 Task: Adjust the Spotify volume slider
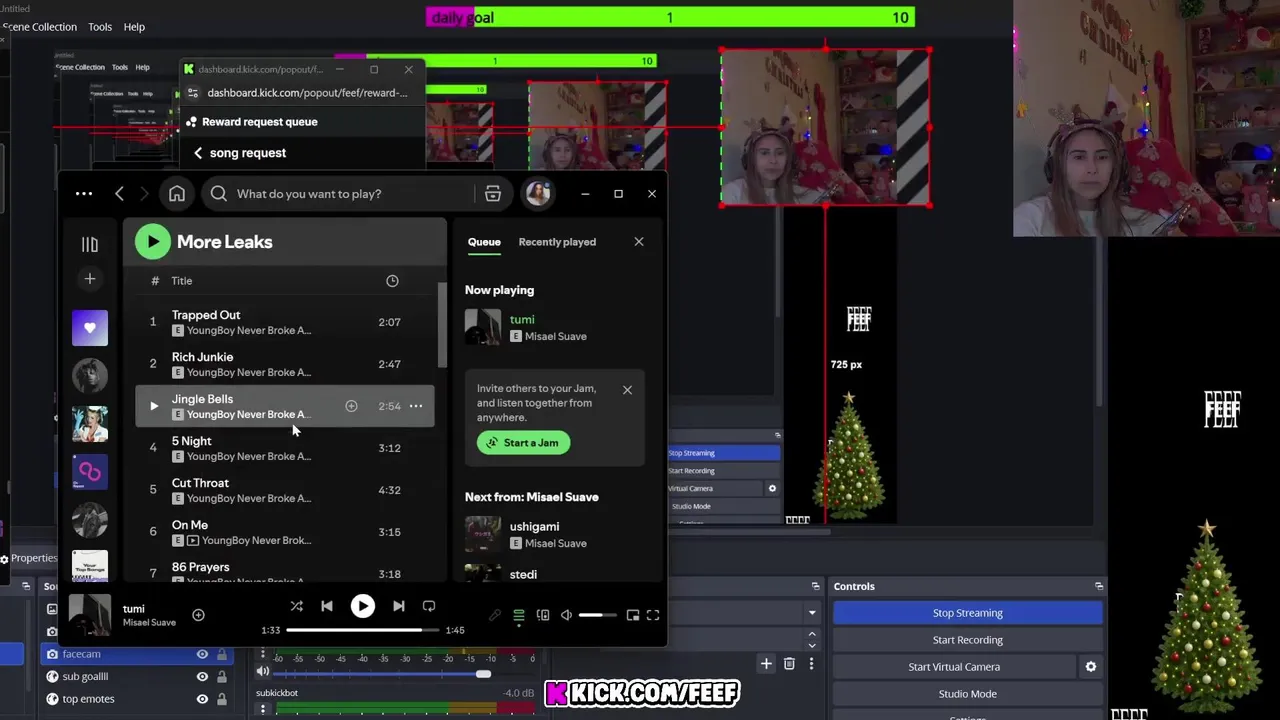click(x=597, y=615)
